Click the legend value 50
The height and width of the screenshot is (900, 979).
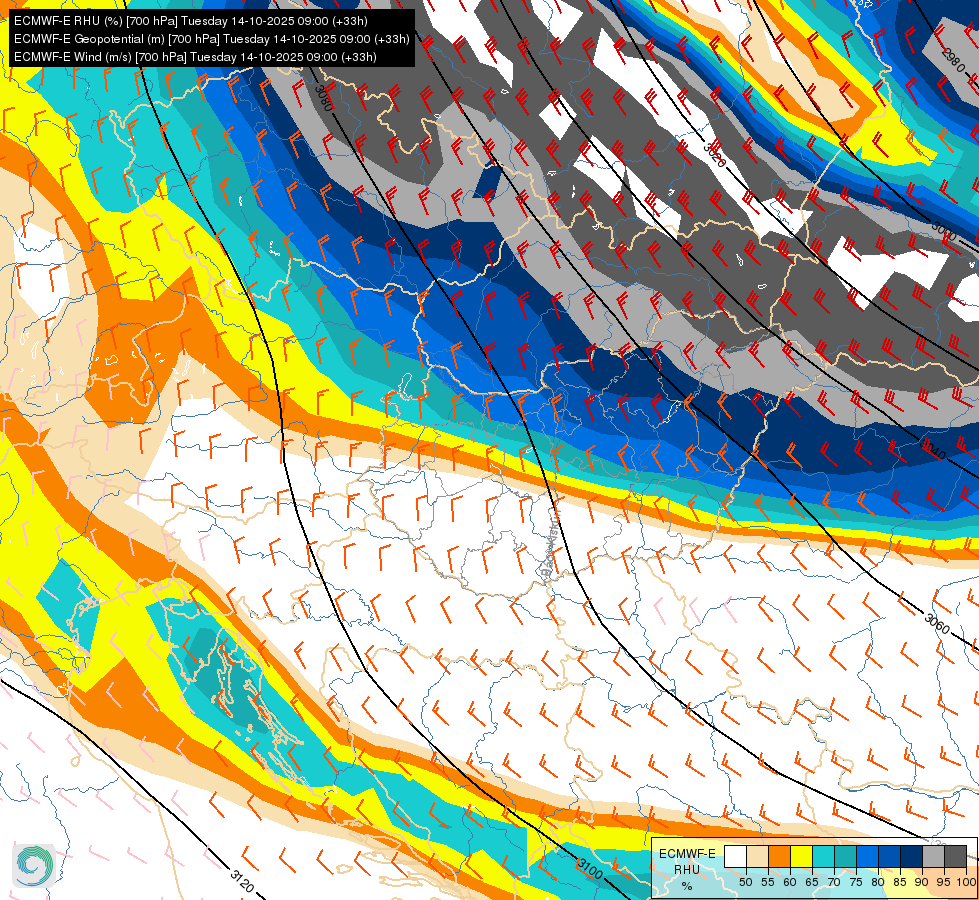click(745, 882)
